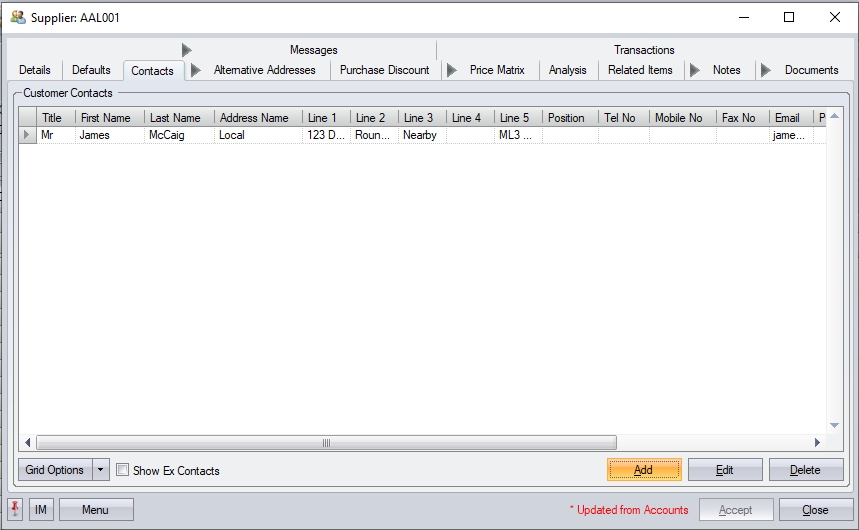Screen dimensions: 859x530
Task: Click the Delete contact button
Action: [806, 470]
